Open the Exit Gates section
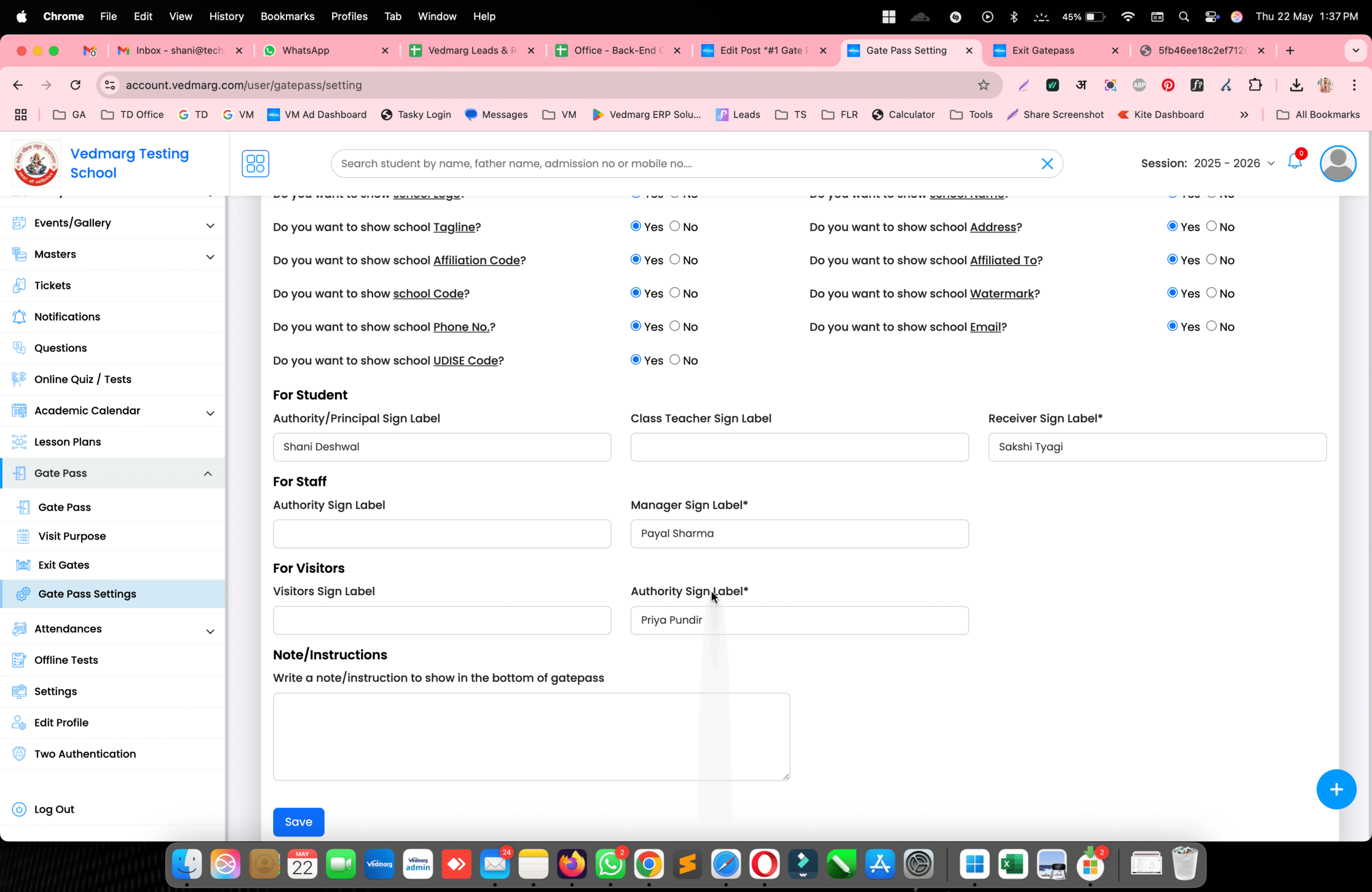This screenshot has width=1372, height=892. point(63,565)
